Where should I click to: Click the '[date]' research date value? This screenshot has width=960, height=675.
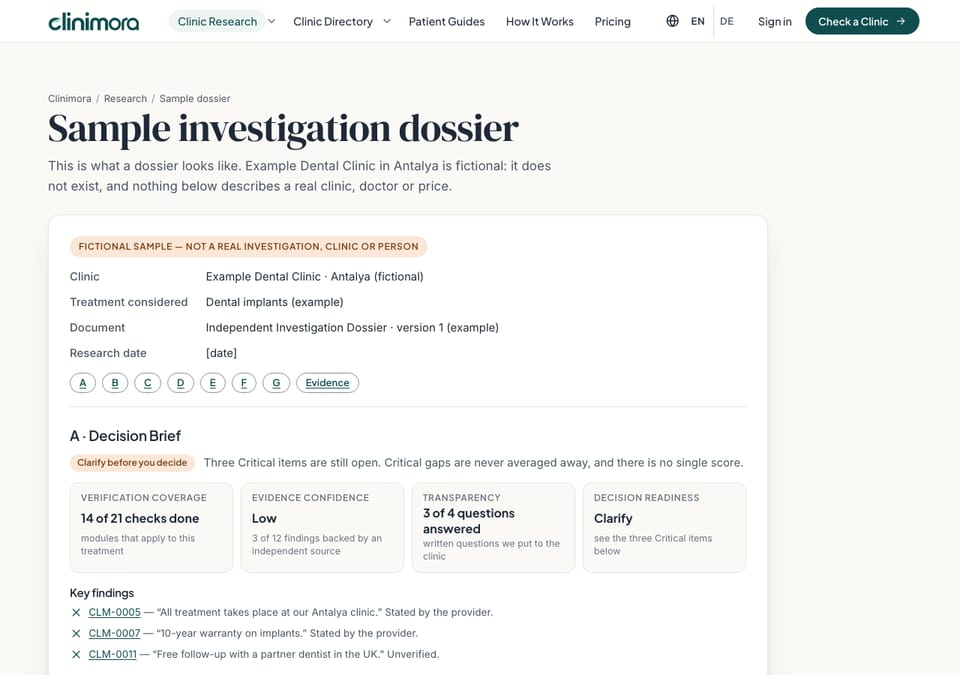(221, 353)
